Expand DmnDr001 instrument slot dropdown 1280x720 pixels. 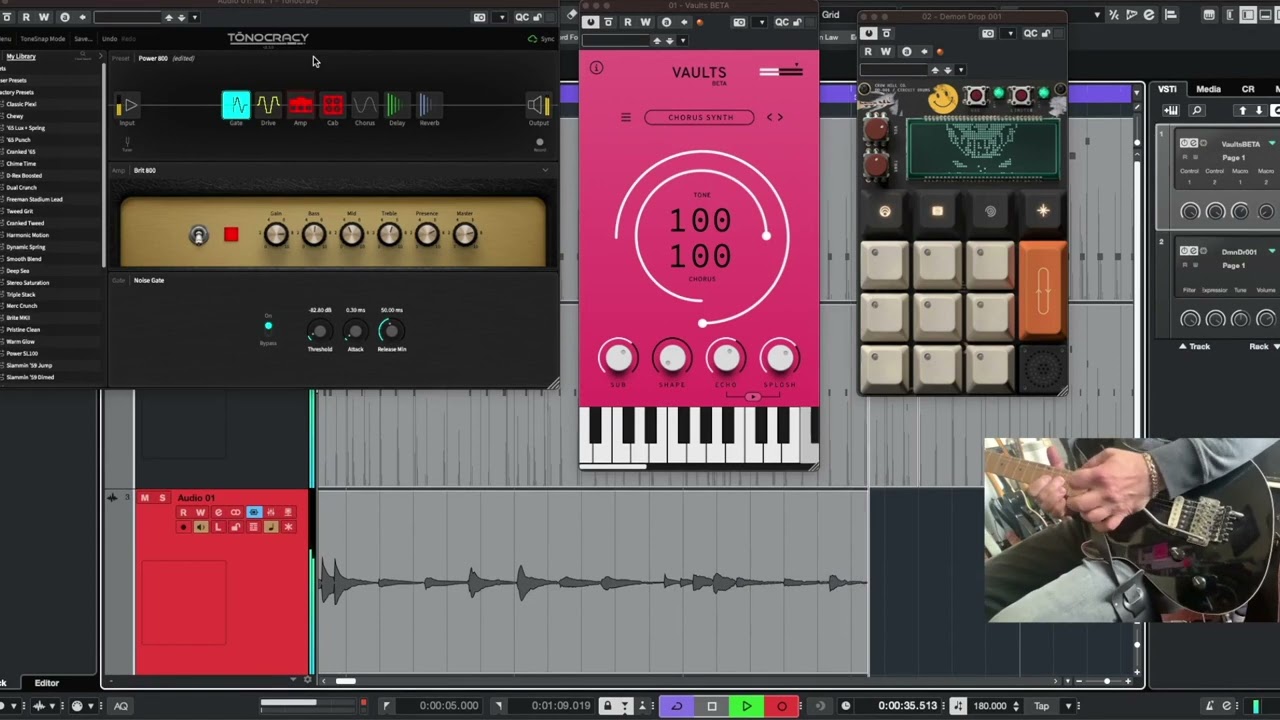pos(1272,252)
